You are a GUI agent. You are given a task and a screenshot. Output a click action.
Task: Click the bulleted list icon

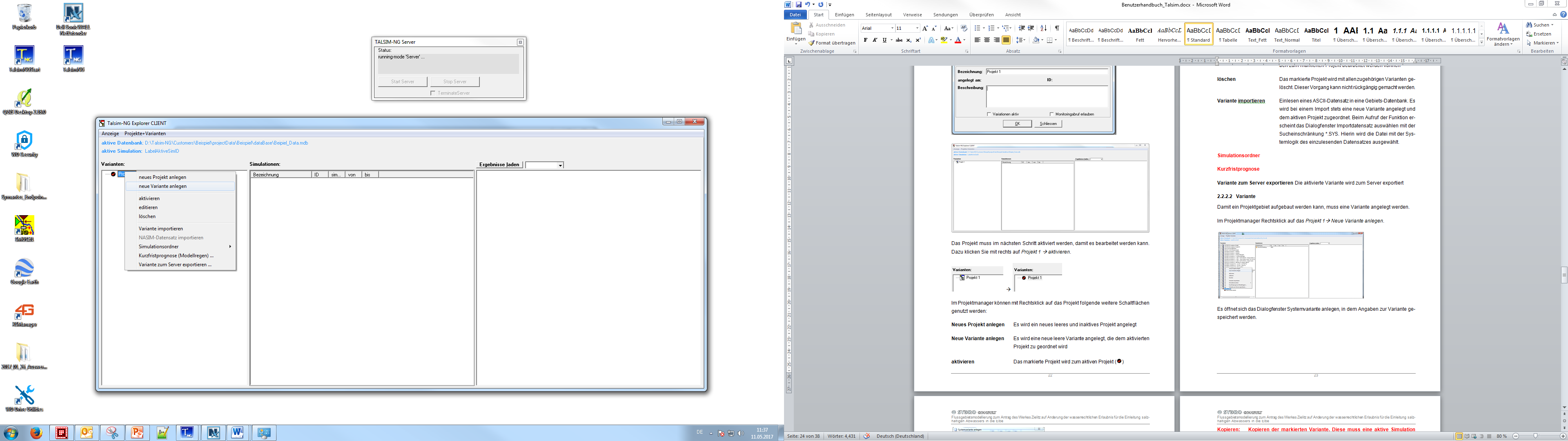[x=977, y=28]
